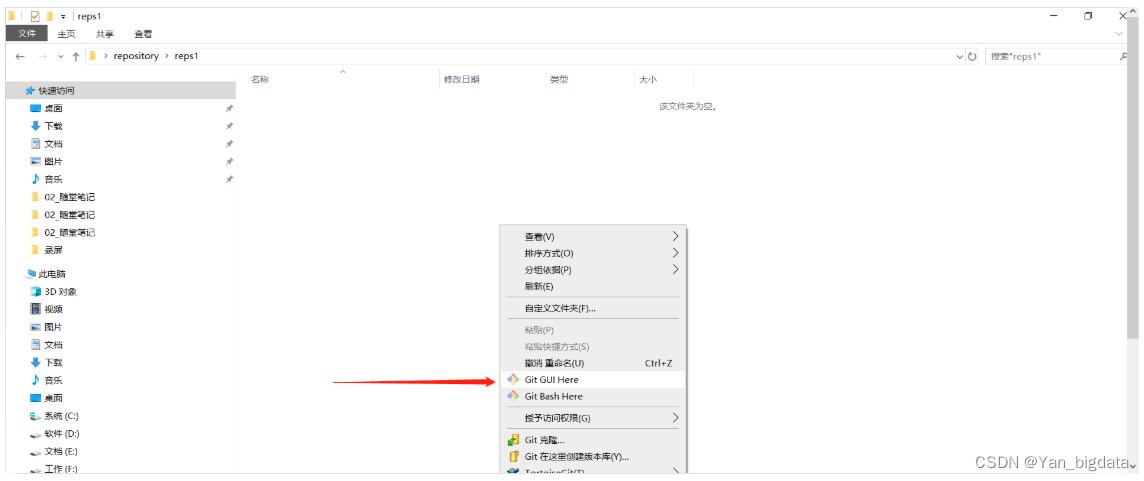Click the Git create repository icon
This screenshot has height=481, width=1144.
coord(513,457)
